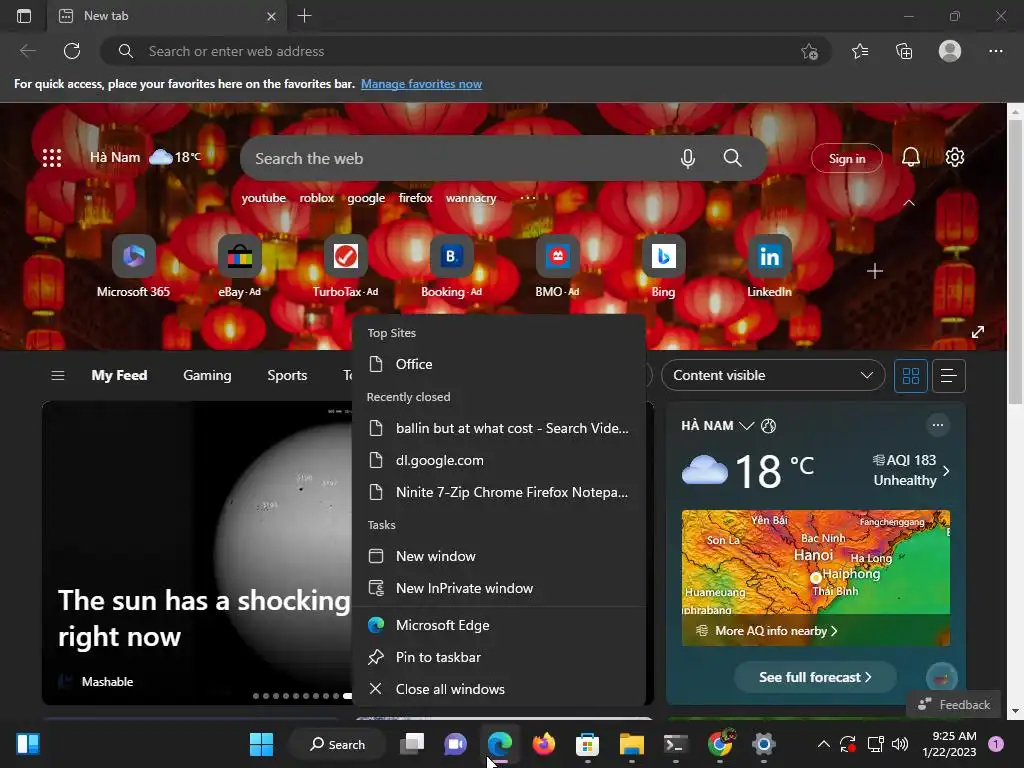Reopen dl.google.com from Recently closed
The image size is (1024, 768).
click(499, 460)
